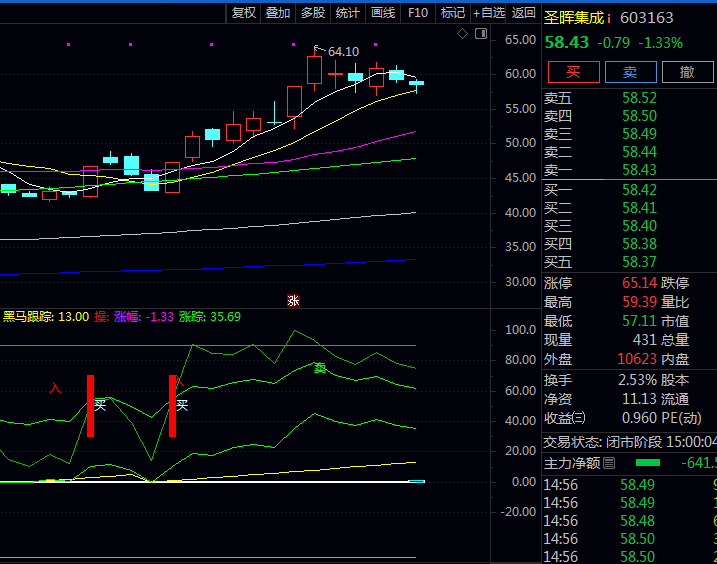Click the diamond icon above the chart

coord(462,34)
